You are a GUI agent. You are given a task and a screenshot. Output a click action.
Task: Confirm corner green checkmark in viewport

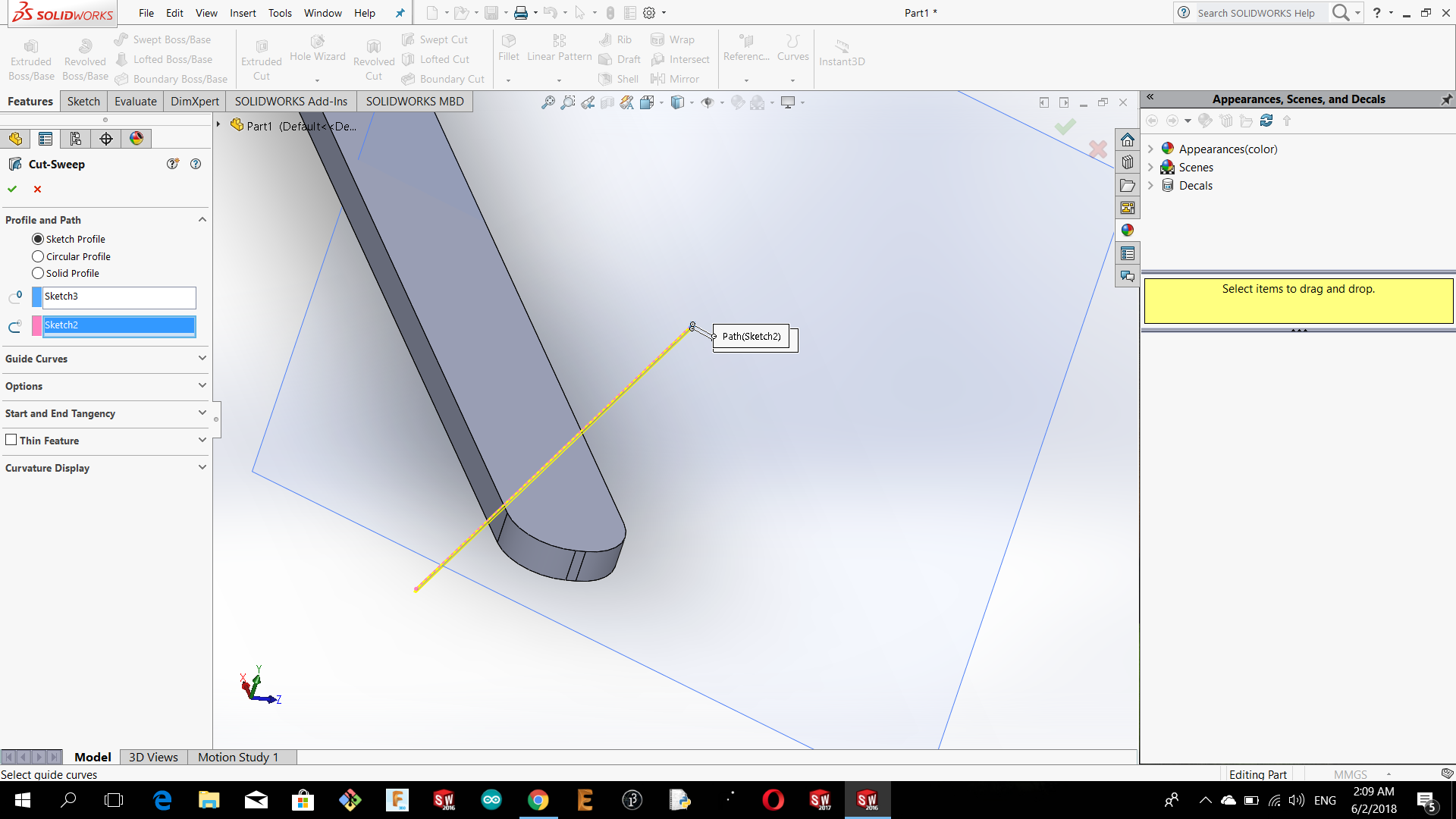point(1065,126)
